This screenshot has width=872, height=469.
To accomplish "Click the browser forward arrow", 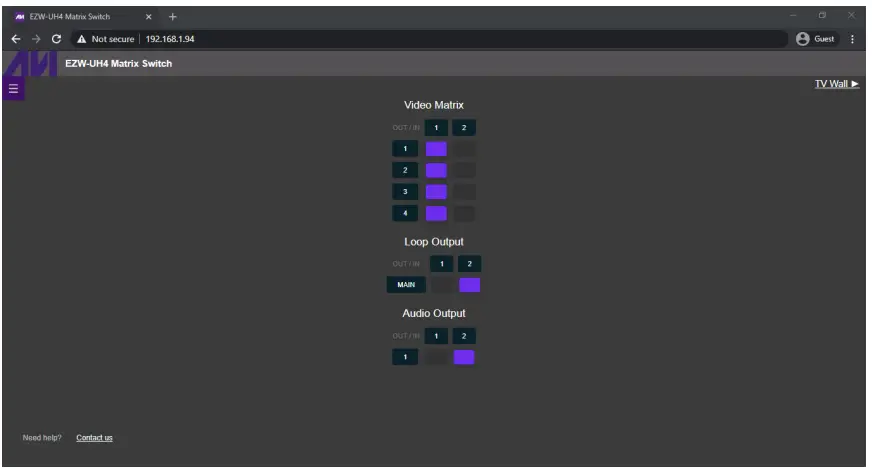I will [36, 39].
